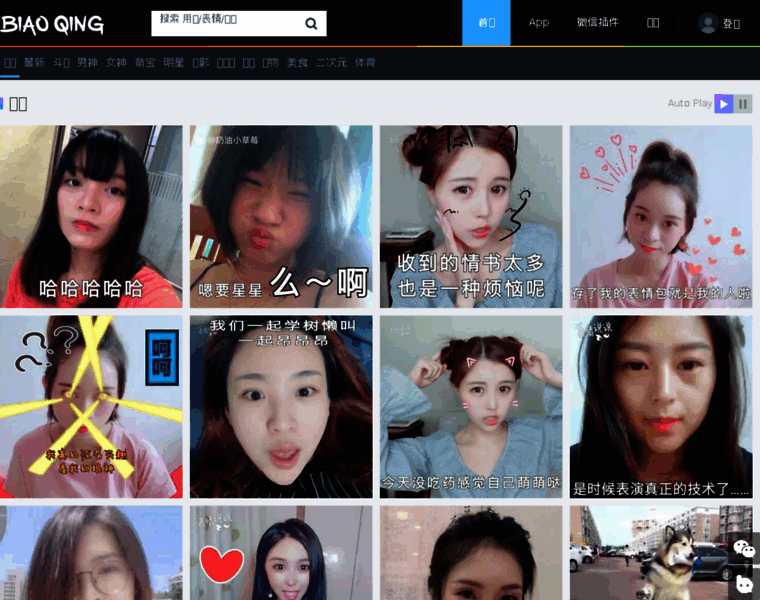Click the BIAO QING site logo

52,24
